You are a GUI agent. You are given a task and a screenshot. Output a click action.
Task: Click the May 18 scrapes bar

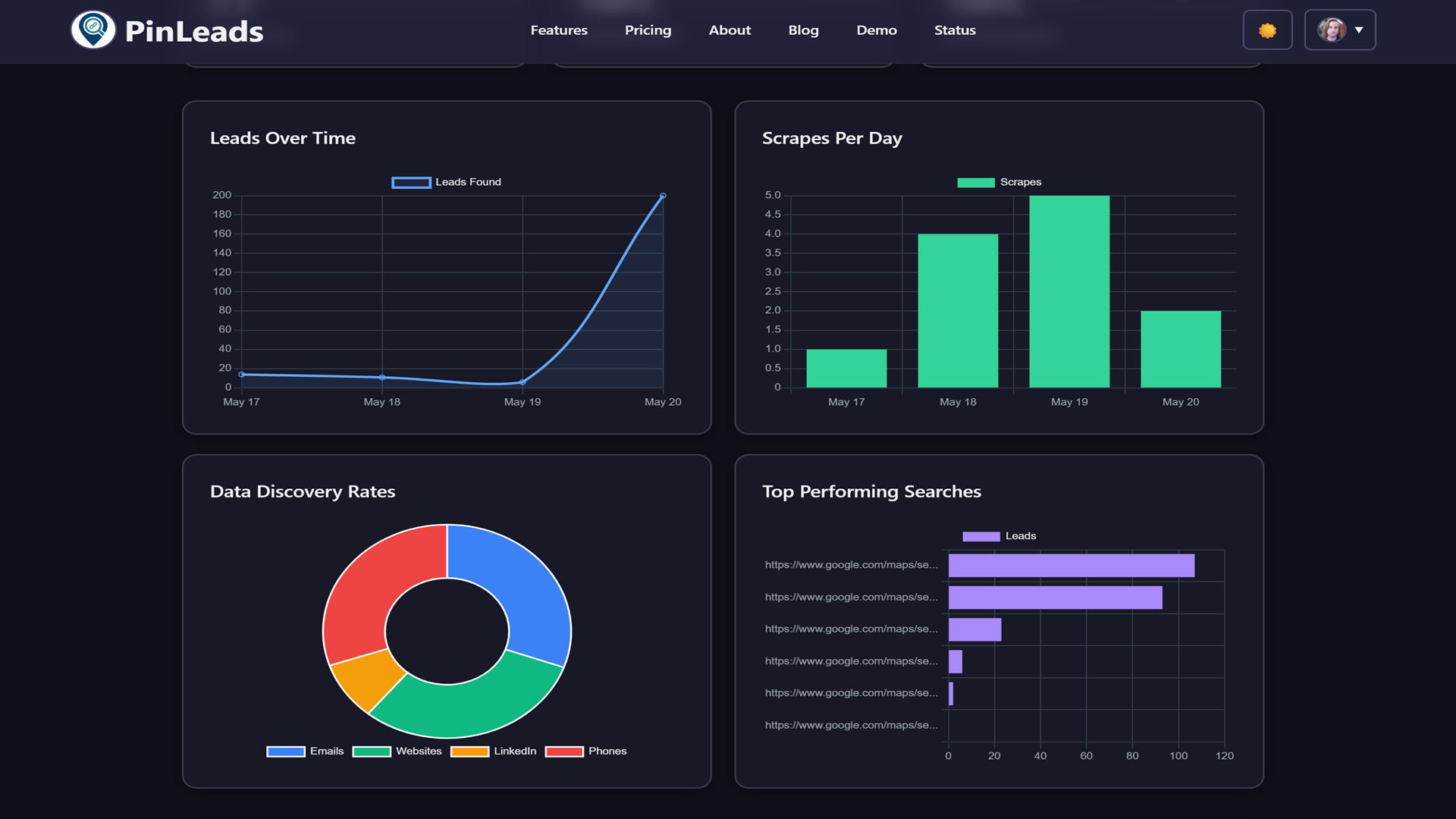coord(958,311)
